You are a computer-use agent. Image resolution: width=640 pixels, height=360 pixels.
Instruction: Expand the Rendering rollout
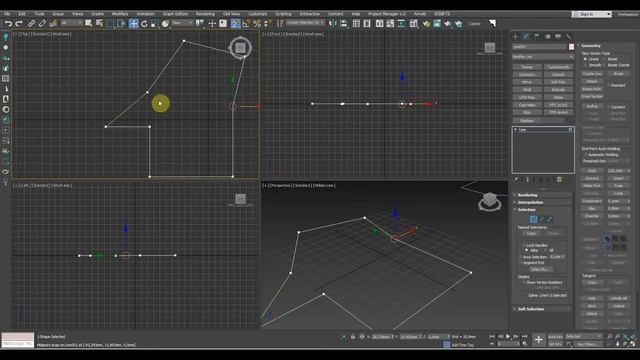542,195
